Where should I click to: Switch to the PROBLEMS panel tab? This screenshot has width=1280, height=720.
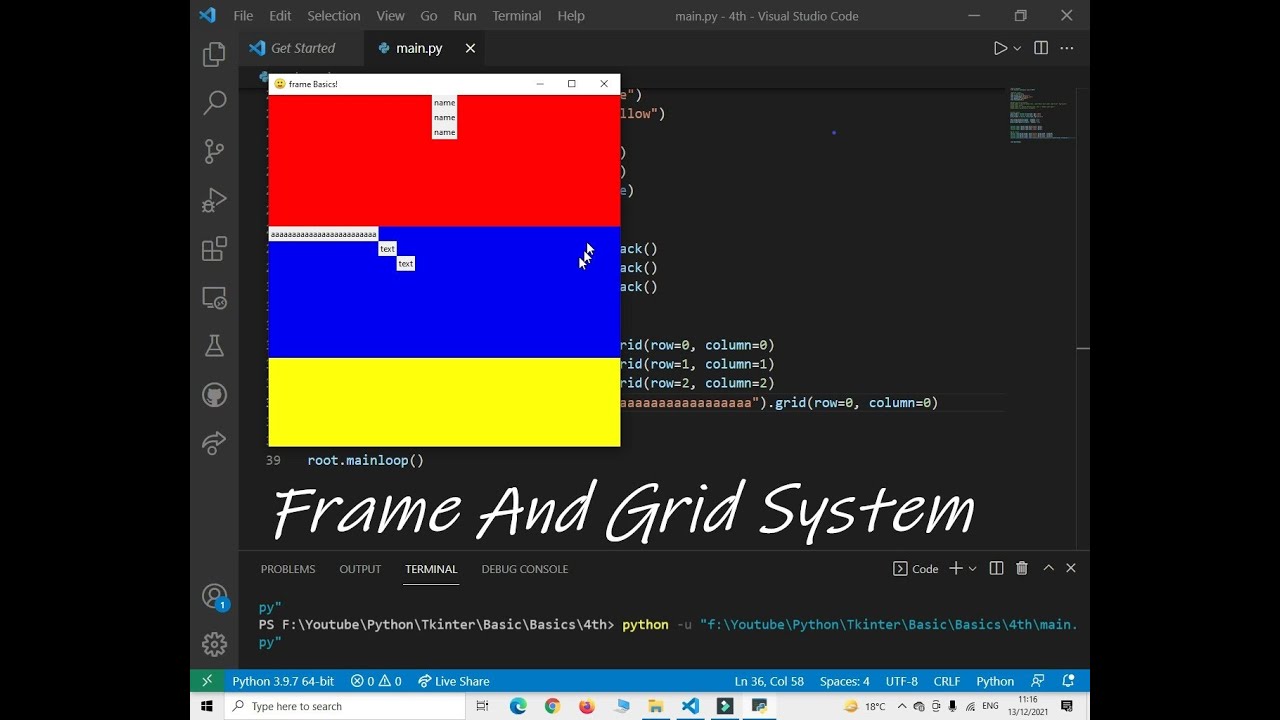tap(288, 569)
